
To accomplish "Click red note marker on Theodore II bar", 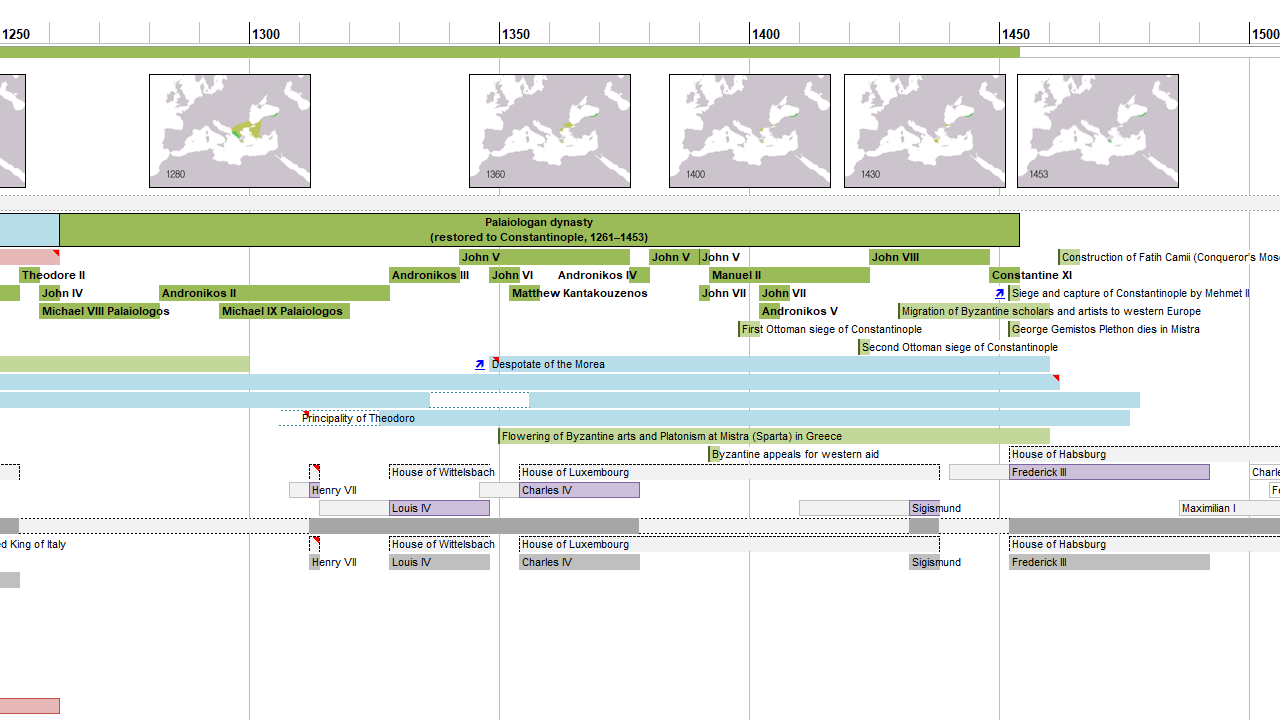I will [56, 254].
